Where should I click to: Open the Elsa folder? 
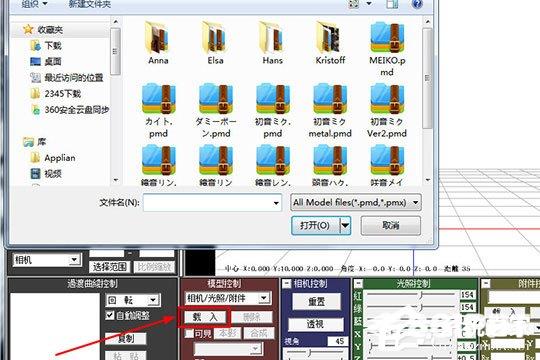click(x=215, y=43)
